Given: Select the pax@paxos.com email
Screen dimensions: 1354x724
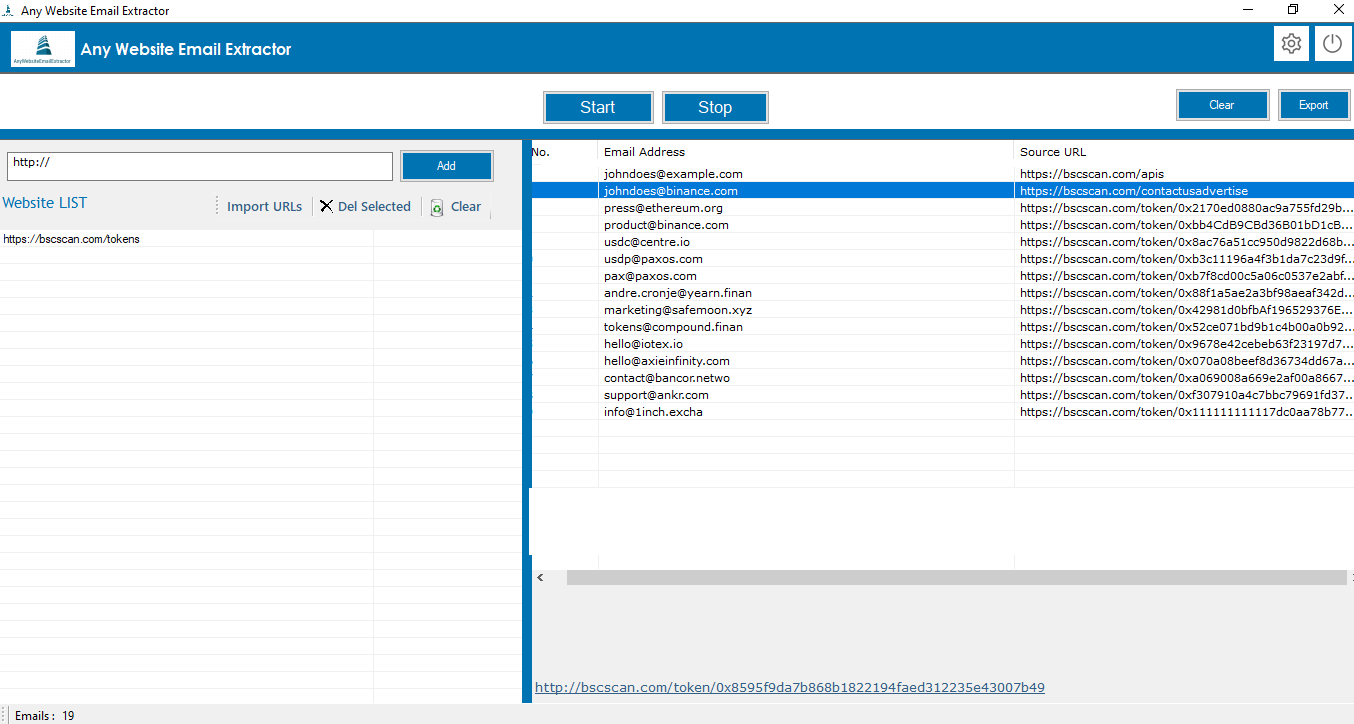Looking at the screenshot, I should tap(650, 276).
